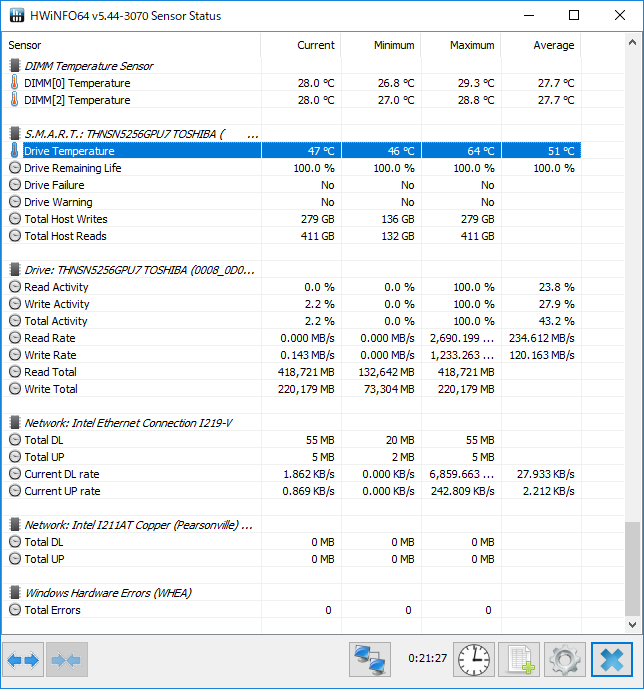The image size is (644, 689).
Task: Click the Drive Failure gauge icon
Action: [15, 185]
